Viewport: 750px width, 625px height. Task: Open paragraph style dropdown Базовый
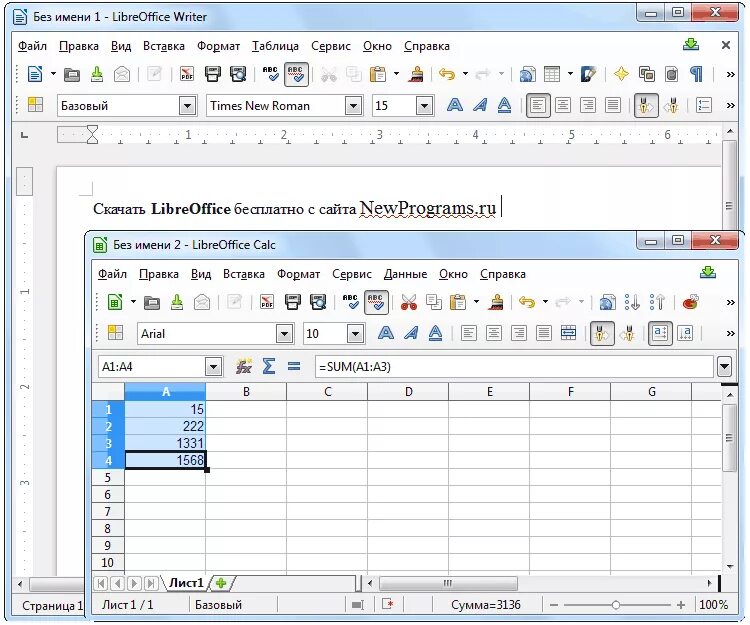[188, 106]
